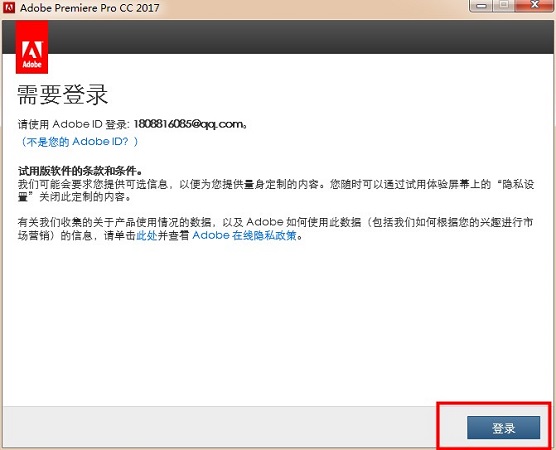Click the Adobe Premiere Pro CC 2017 title
Viewport: 556px width, 450px height.
89,8
